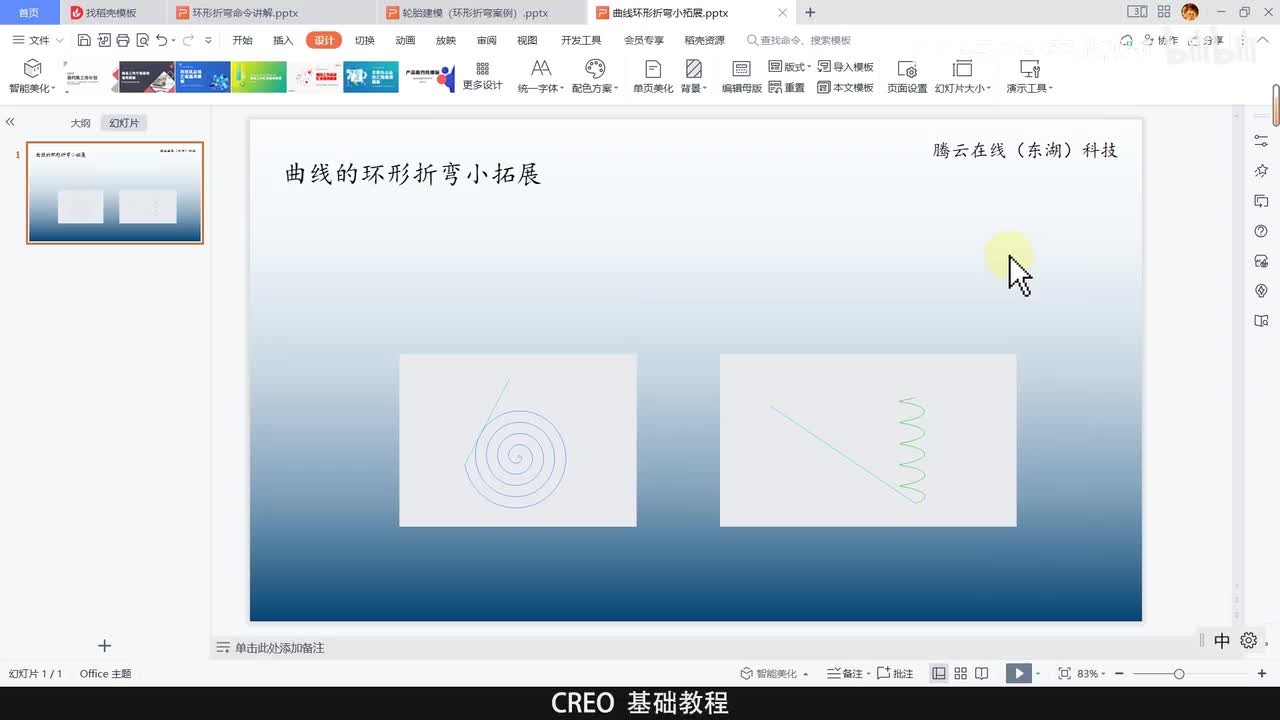The height and width of the screenshot is (720, 1280).
Task: Open 统一字体 unify fonts dropdown
Action: [541, 76]
